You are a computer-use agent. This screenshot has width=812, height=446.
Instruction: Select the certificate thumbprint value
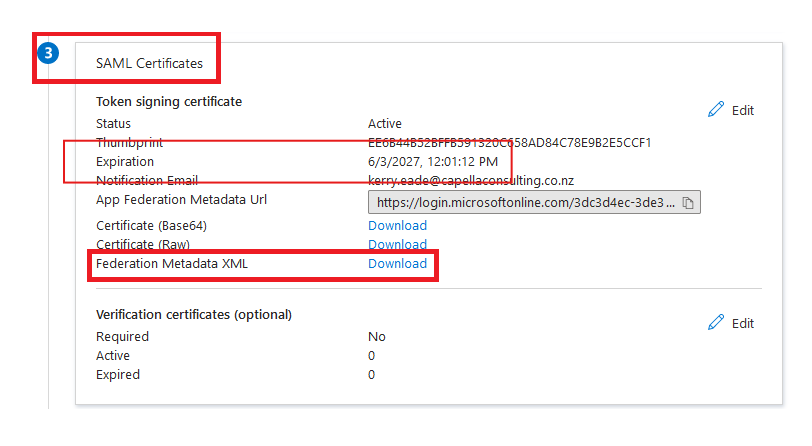click(509, 142)
